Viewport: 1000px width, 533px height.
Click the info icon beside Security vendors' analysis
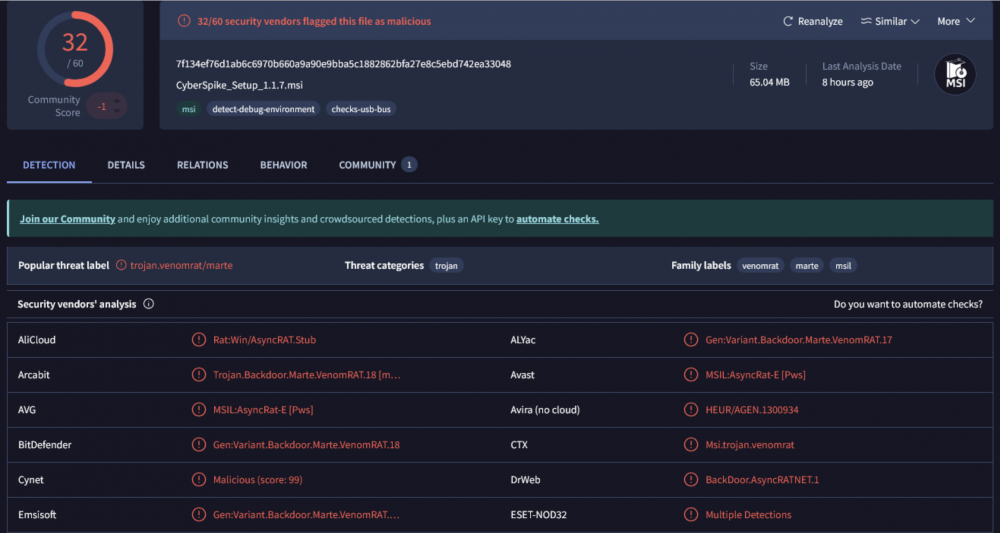[x=149, y=304]
